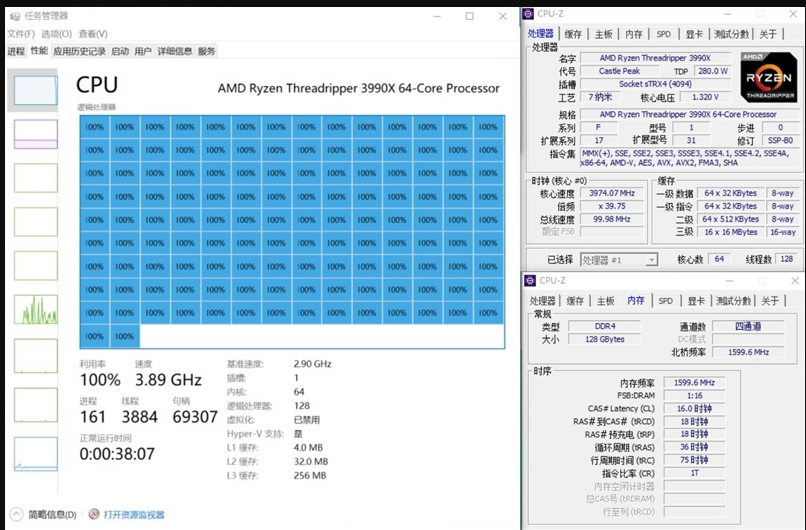Image resolution: width=806 pixels, height=530 pixels.
Task: Click the 打开资源监视器 link
Action: 134,514
